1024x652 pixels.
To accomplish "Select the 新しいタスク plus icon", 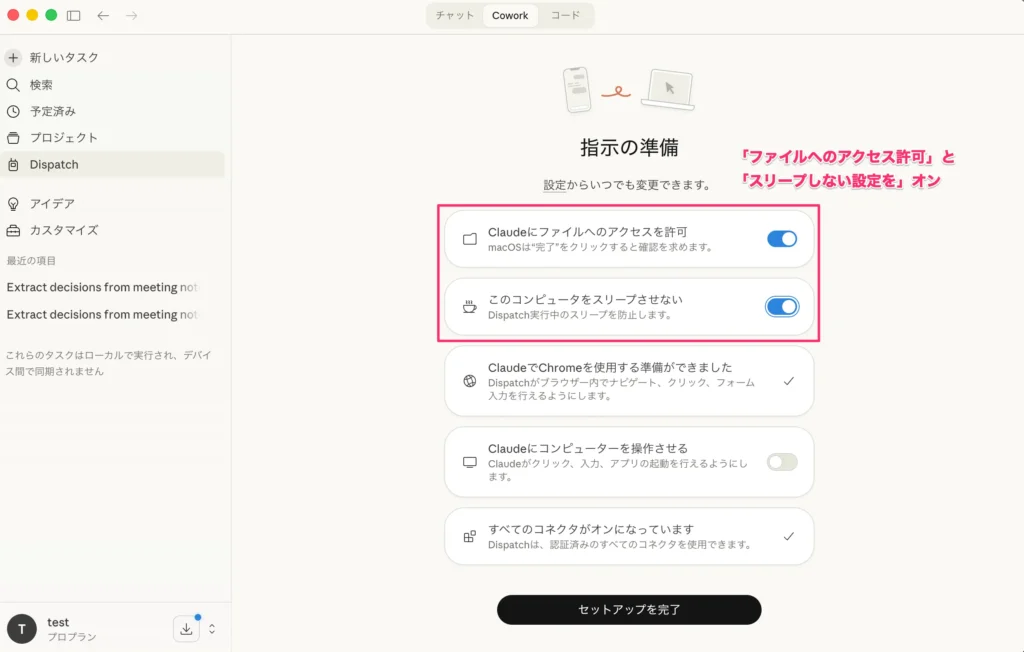I will (13, 58).
